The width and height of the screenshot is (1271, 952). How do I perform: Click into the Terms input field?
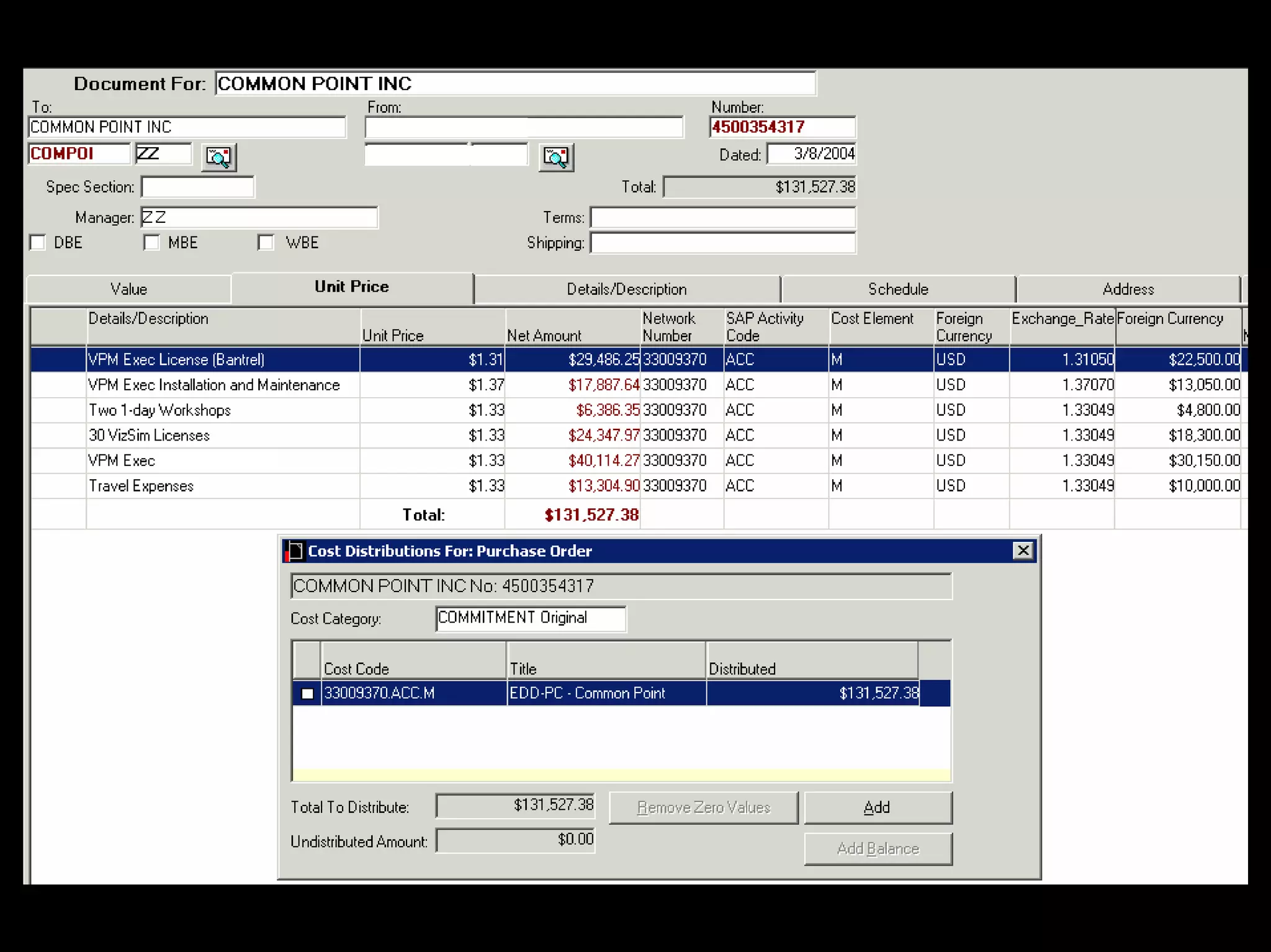pos(722,218)
